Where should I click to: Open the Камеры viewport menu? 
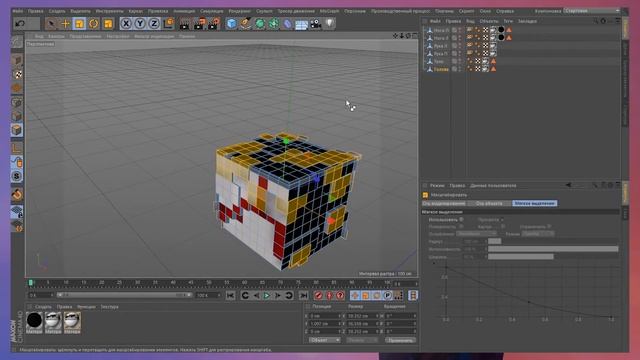56,36
